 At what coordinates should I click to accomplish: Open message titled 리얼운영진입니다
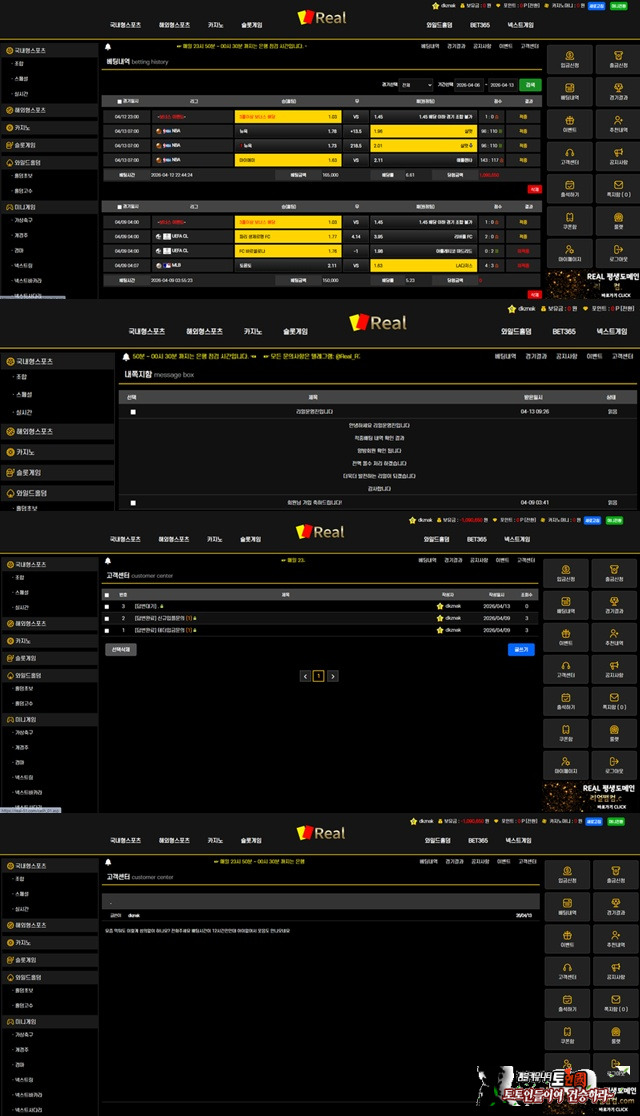pos(314,412)
